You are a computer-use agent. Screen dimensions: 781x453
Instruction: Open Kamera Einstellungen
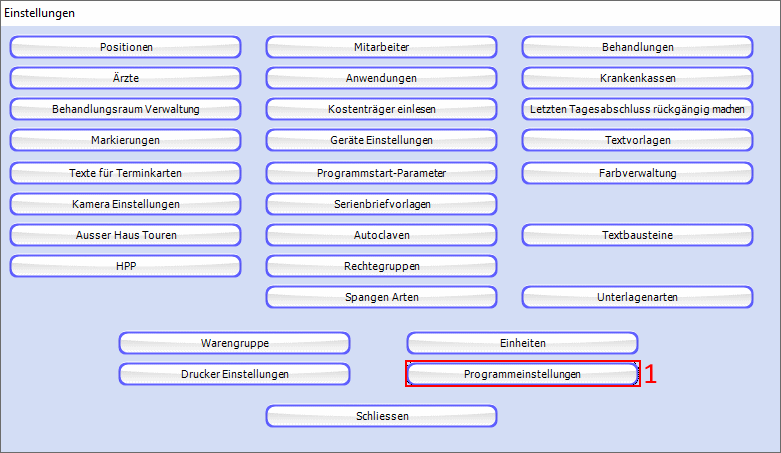click(125, 204)
